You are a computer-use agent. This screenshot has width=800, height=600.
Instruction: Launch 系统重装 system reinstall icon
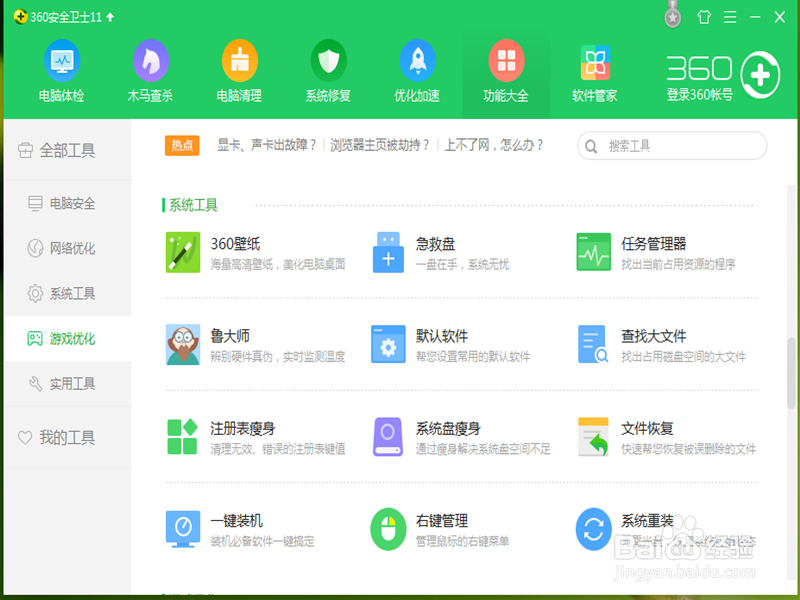coord(593,529)
